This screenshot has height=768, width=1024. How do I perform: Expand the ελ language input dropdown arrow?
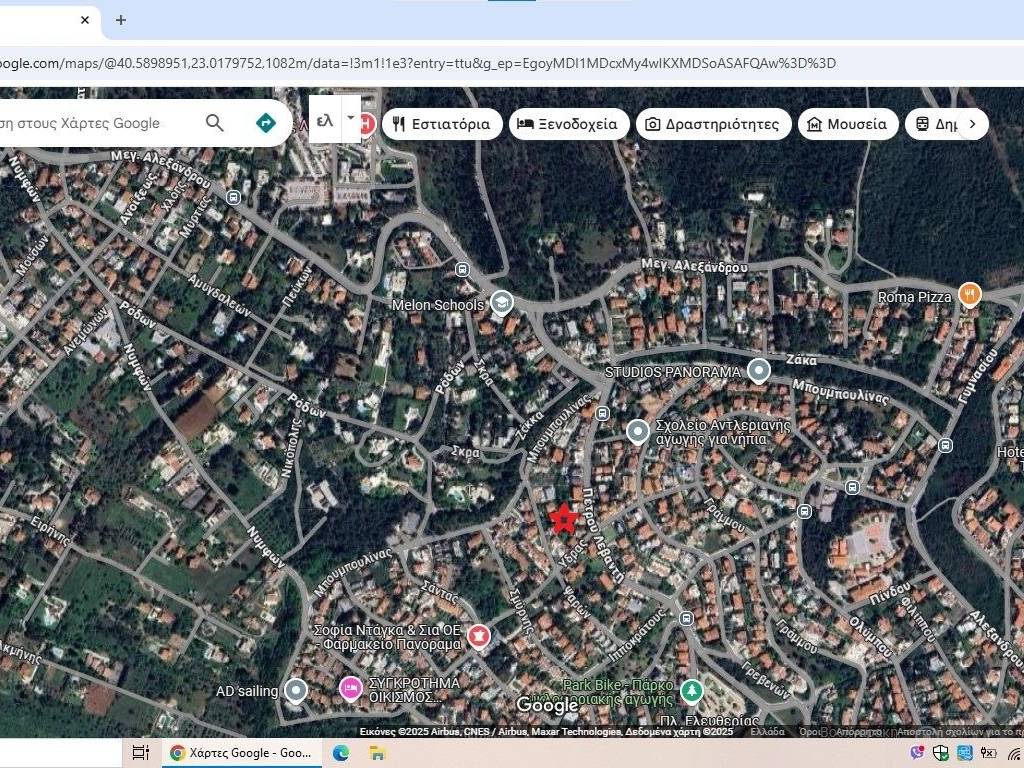coord(350,118)
